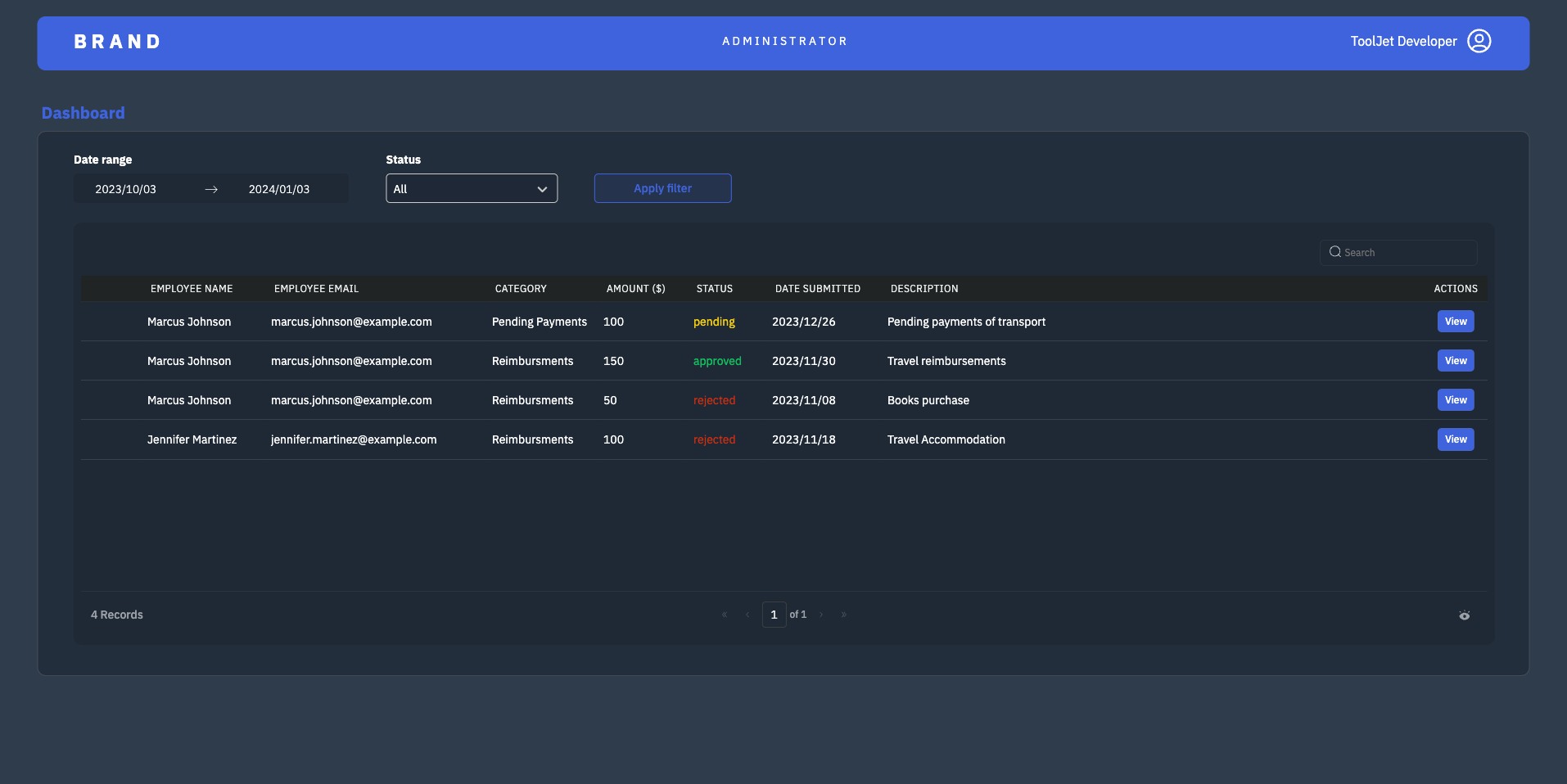Go to the next page arrow
Image resolution: width=1567 pixels, height=784 pixels.
tap(821, 615)
